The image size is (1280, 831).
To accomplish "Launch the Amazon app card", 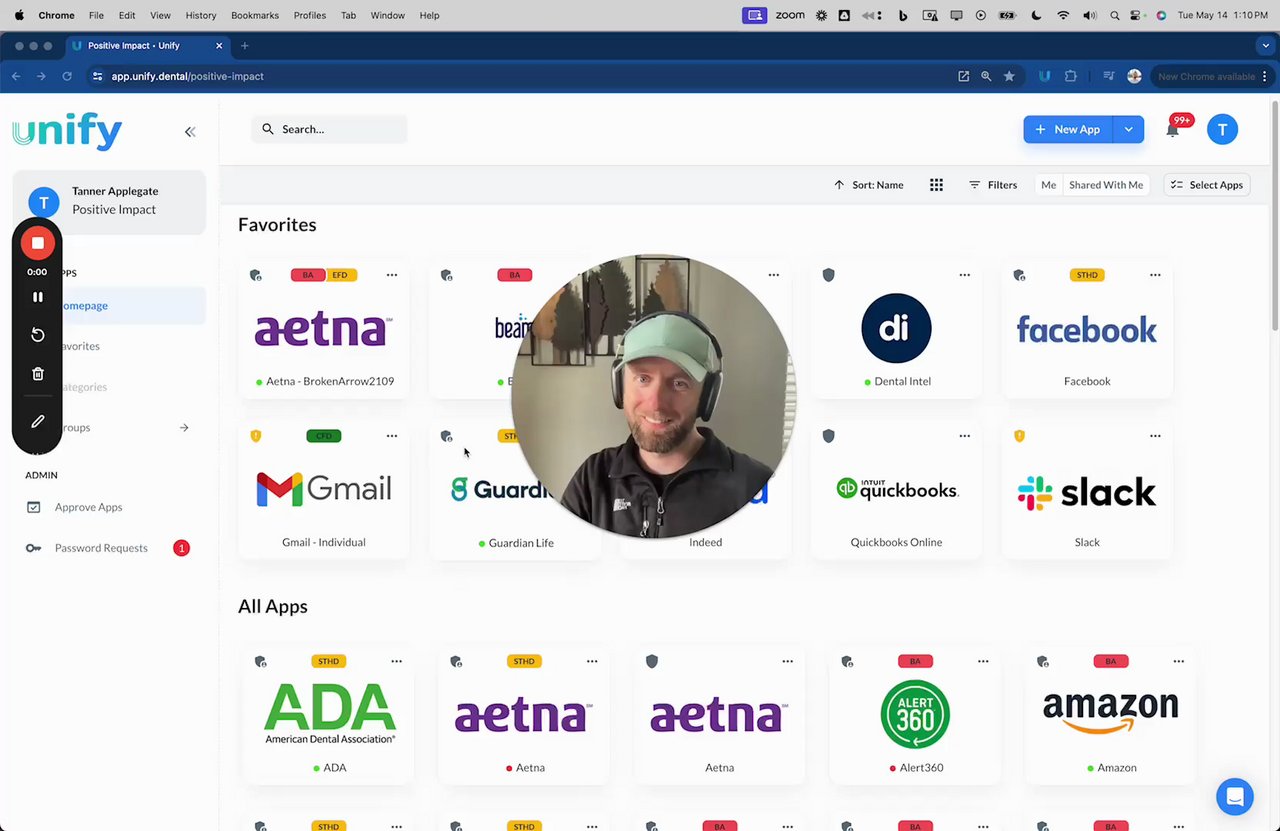I will (1111, 715).
